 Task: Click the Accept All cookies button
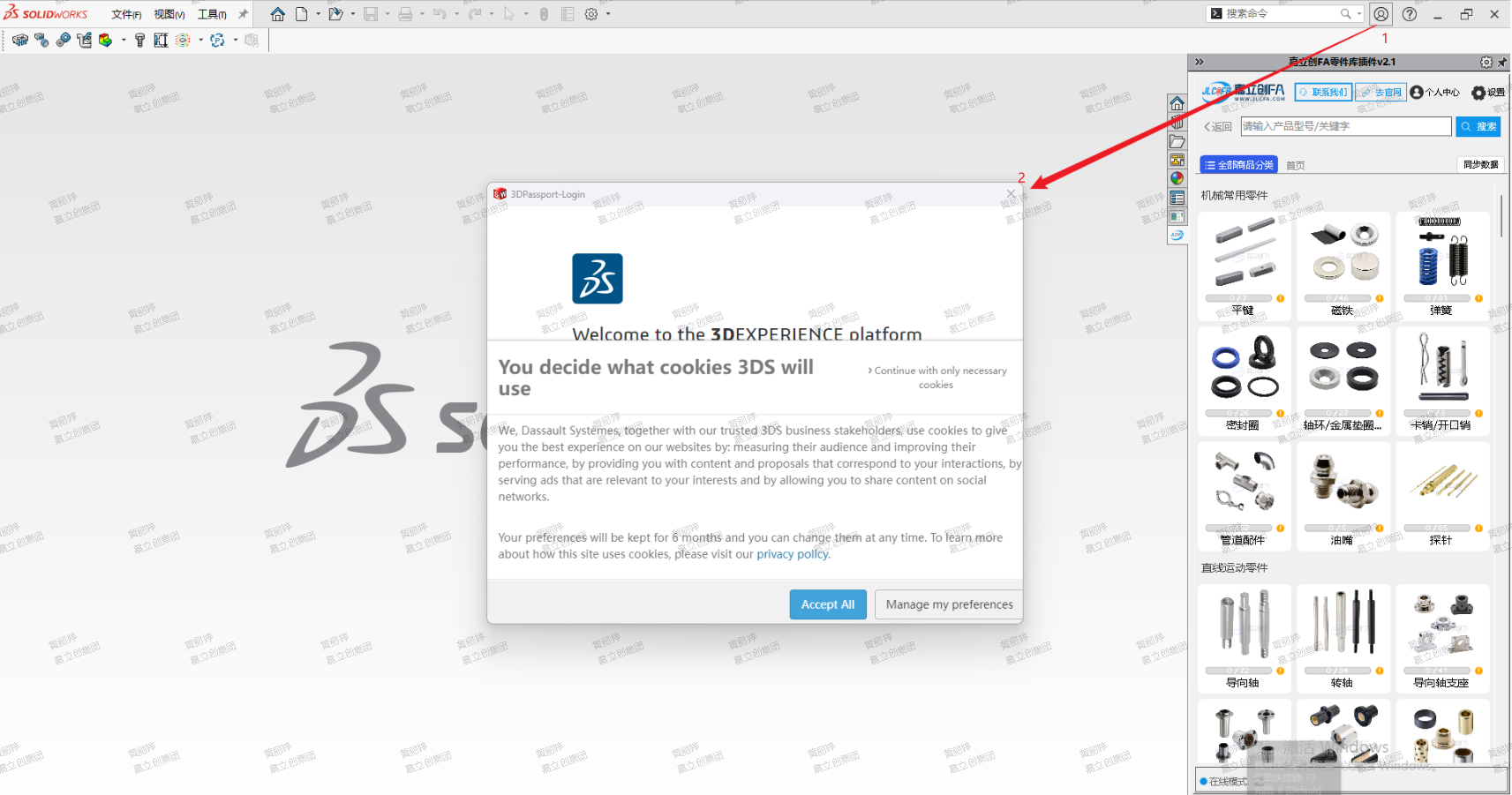tap(827, 604)
